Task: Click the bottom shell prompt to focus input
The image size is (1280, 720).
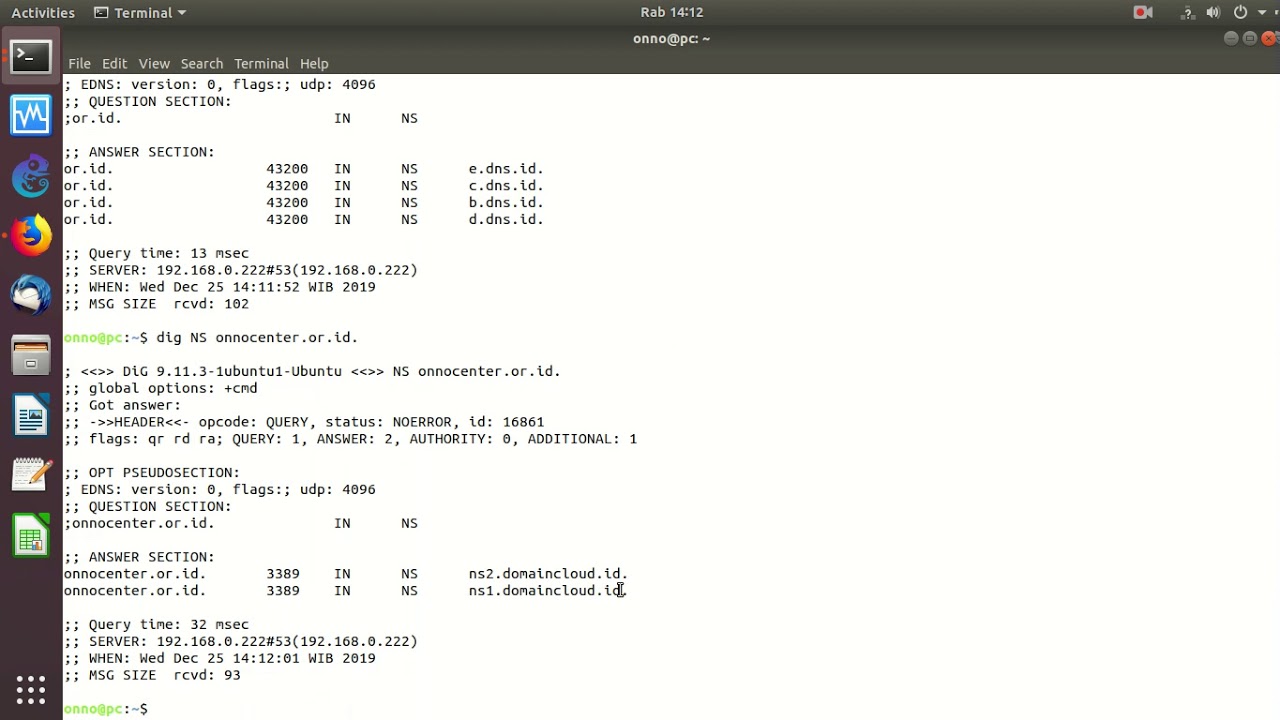Action: click(106, 709)
